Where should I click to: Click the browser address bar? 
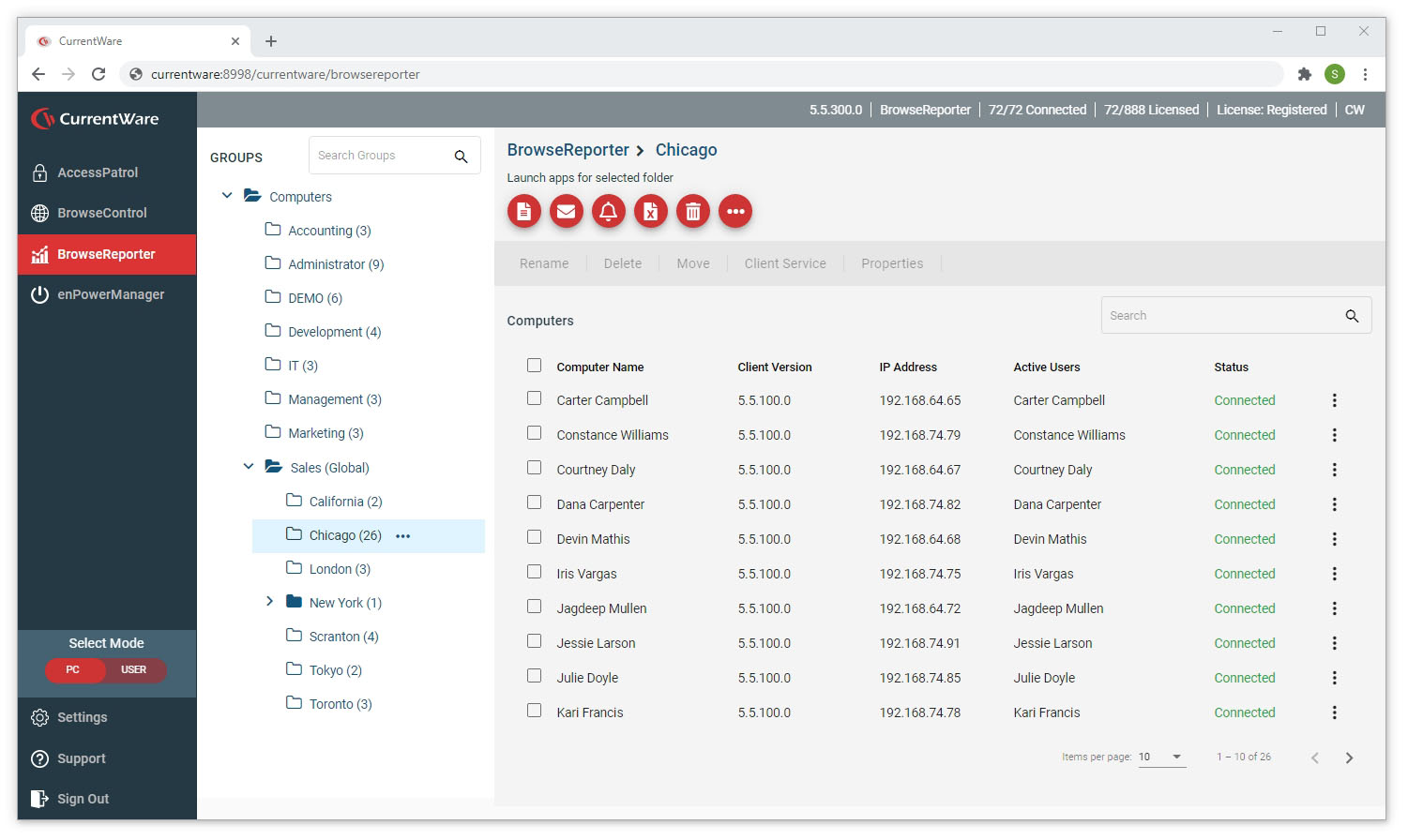tap(702, 74)
